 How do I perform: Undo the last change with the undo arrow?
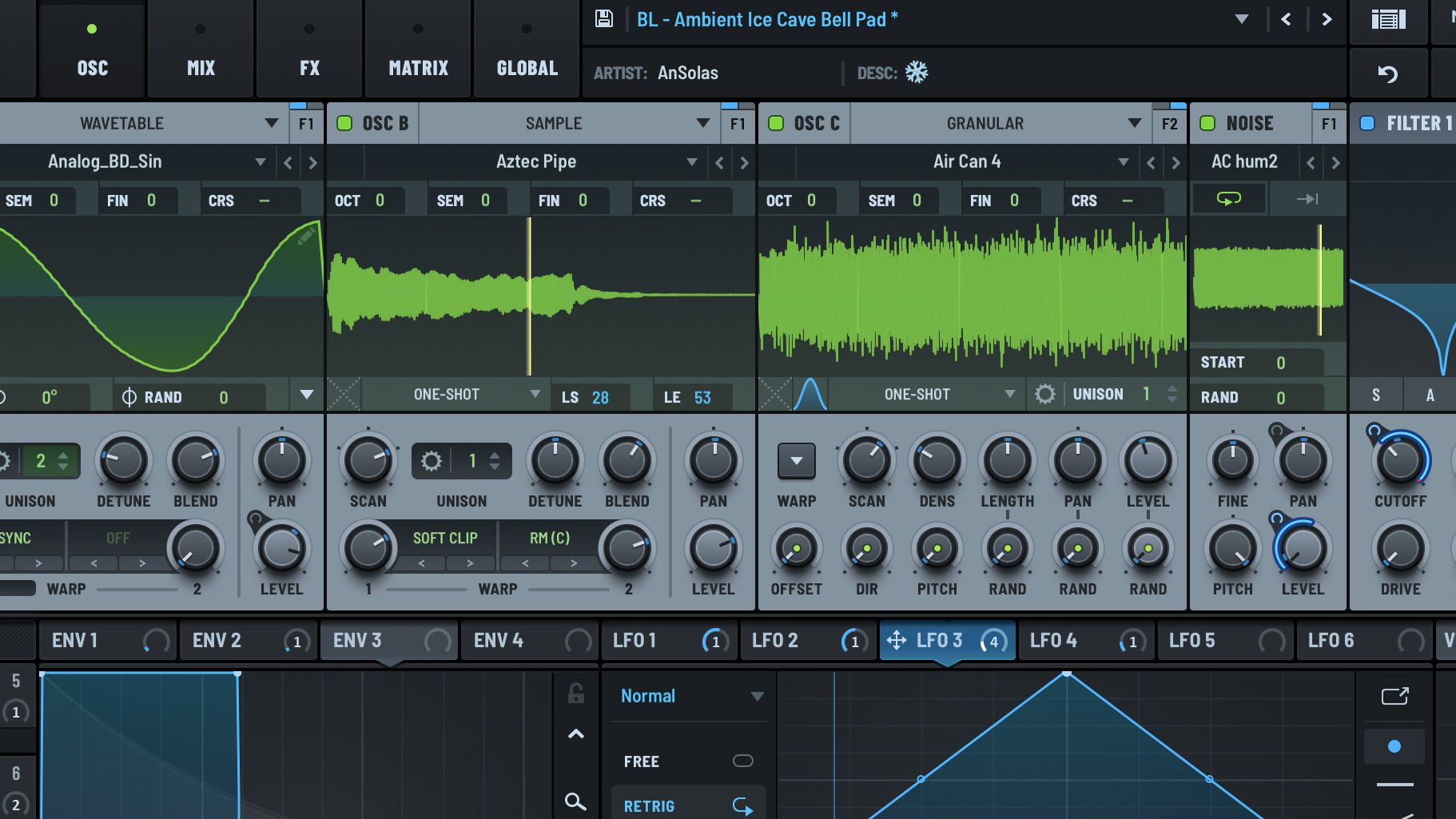coord(1388,72)
